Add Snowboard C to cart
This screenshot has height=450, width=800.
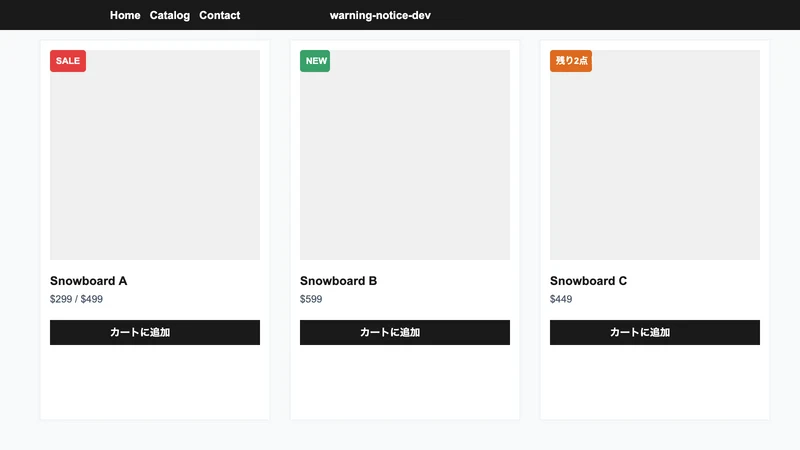point(655,332)
